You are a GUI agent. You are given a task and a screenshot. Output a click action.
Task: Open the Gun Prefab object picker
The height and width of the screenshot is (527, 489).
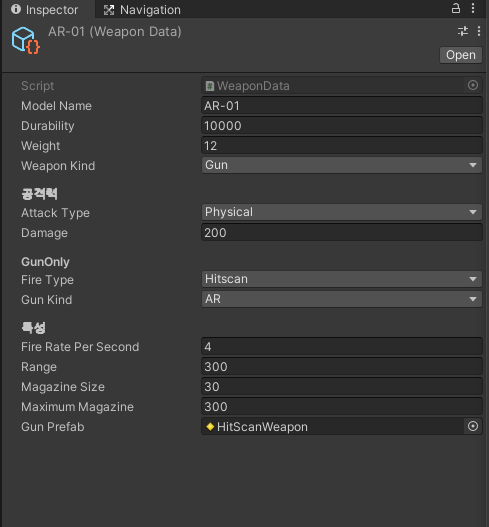pos(473,426)
